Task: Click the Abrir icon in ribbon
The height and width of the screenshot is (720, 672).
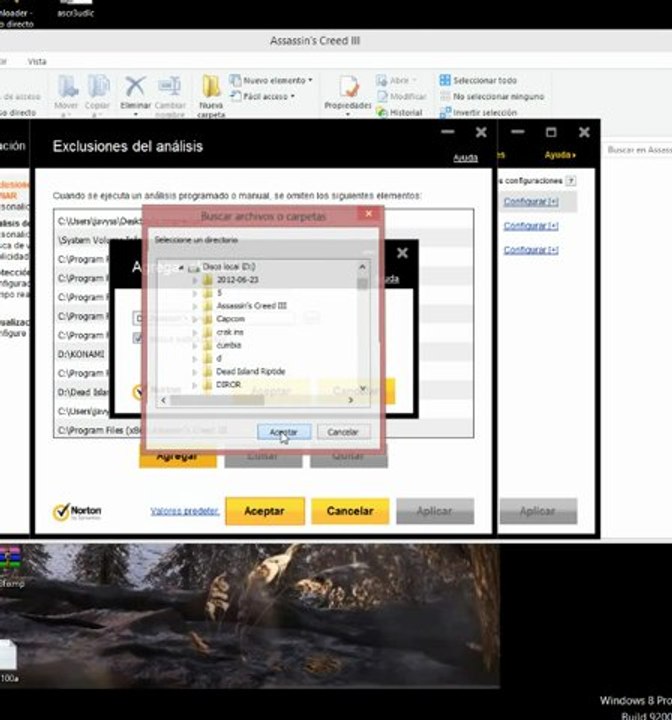Action: [x=382, y=80]
